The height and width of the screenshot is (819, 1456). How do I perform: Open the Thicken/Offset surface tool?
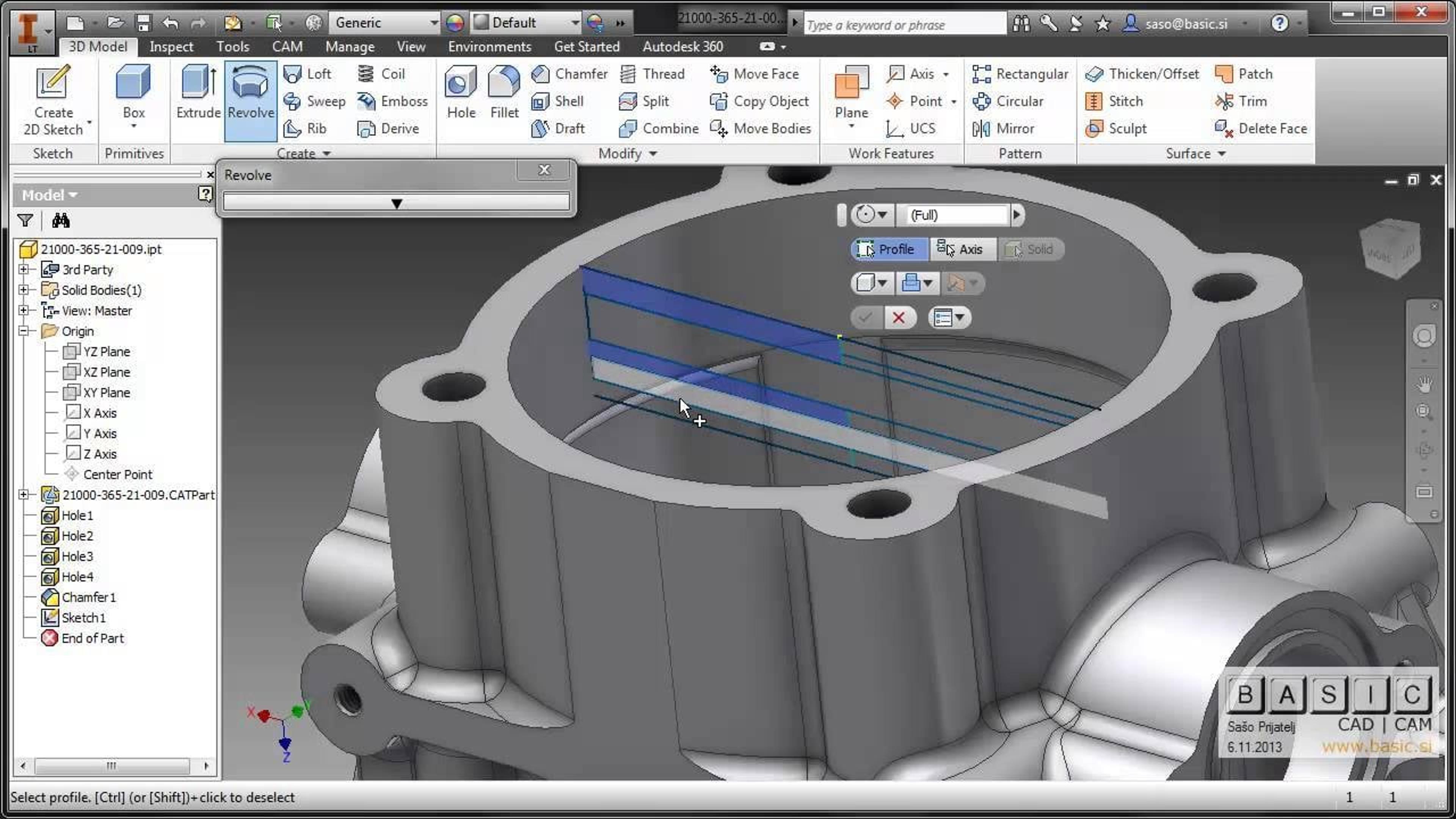point(1142,74)
